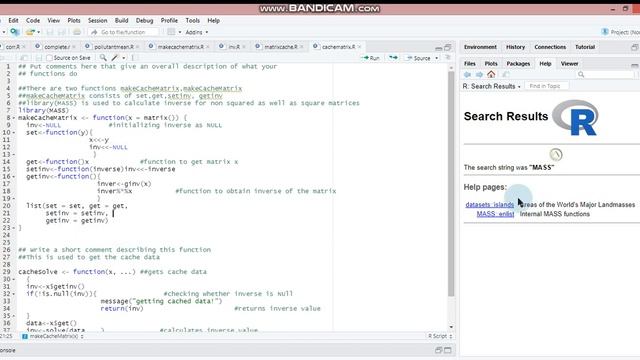Image resolution: width=640 pixels, height=360 pixels.
Task: Click the editor vertical scrollbar thumb
Action: pos(451,184)
